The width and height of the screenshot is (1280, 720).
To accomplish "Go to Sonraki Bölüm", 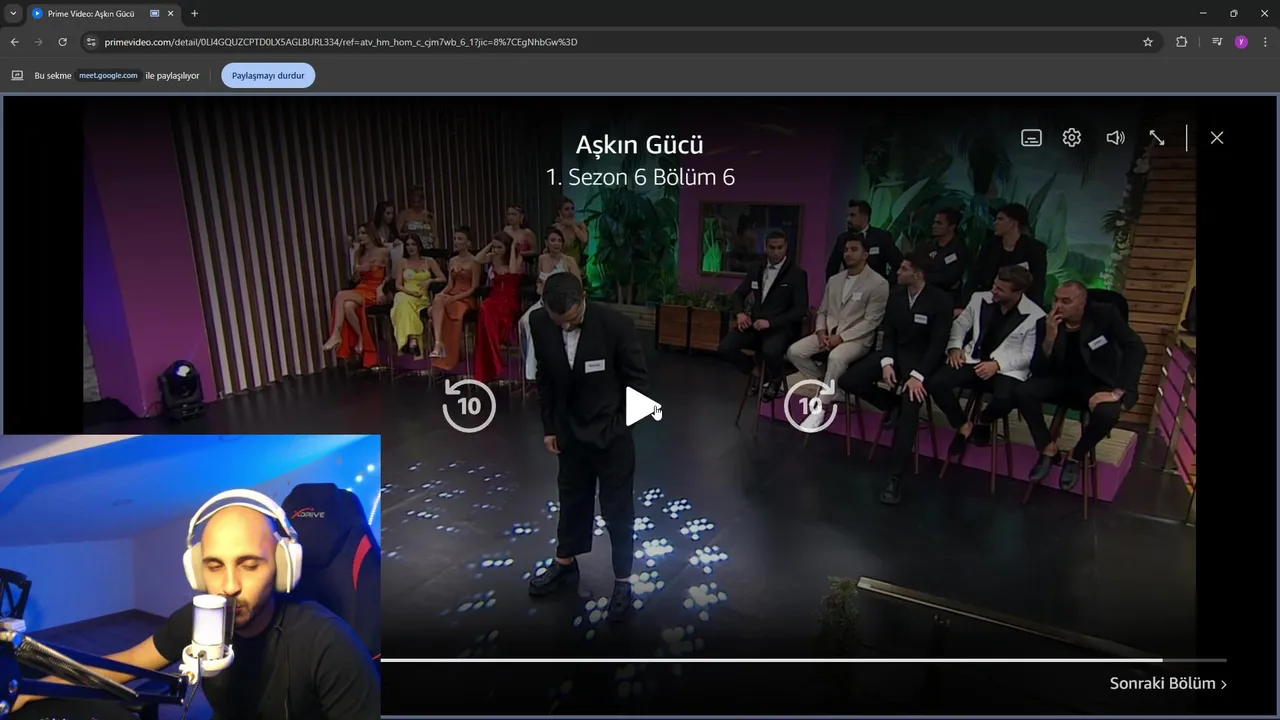I will point(1168,684).
